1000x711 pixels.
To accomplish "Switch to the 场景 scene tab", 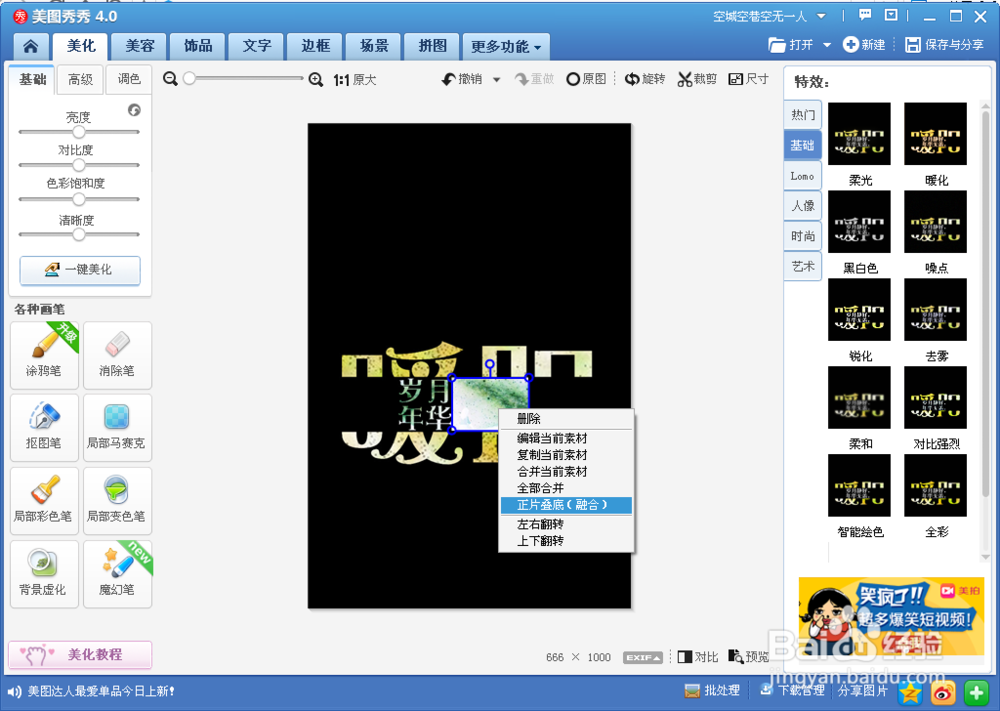I will (x=374, y=46).
